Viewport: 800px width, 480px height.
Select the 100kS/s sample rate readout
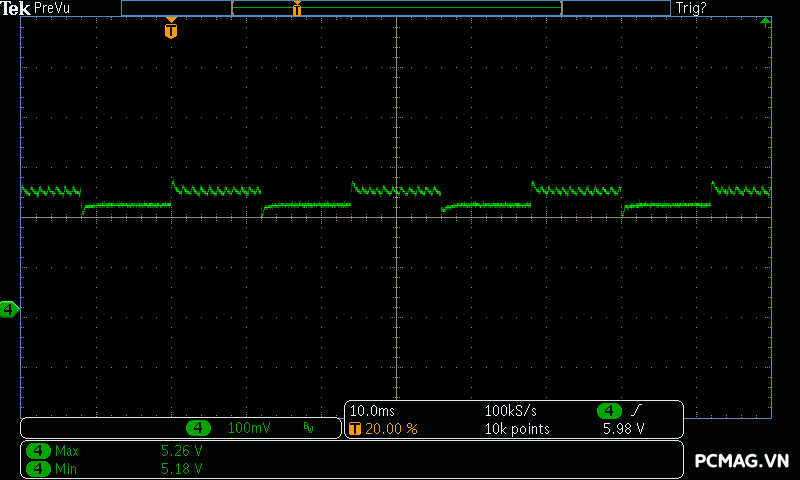point(512,411)
